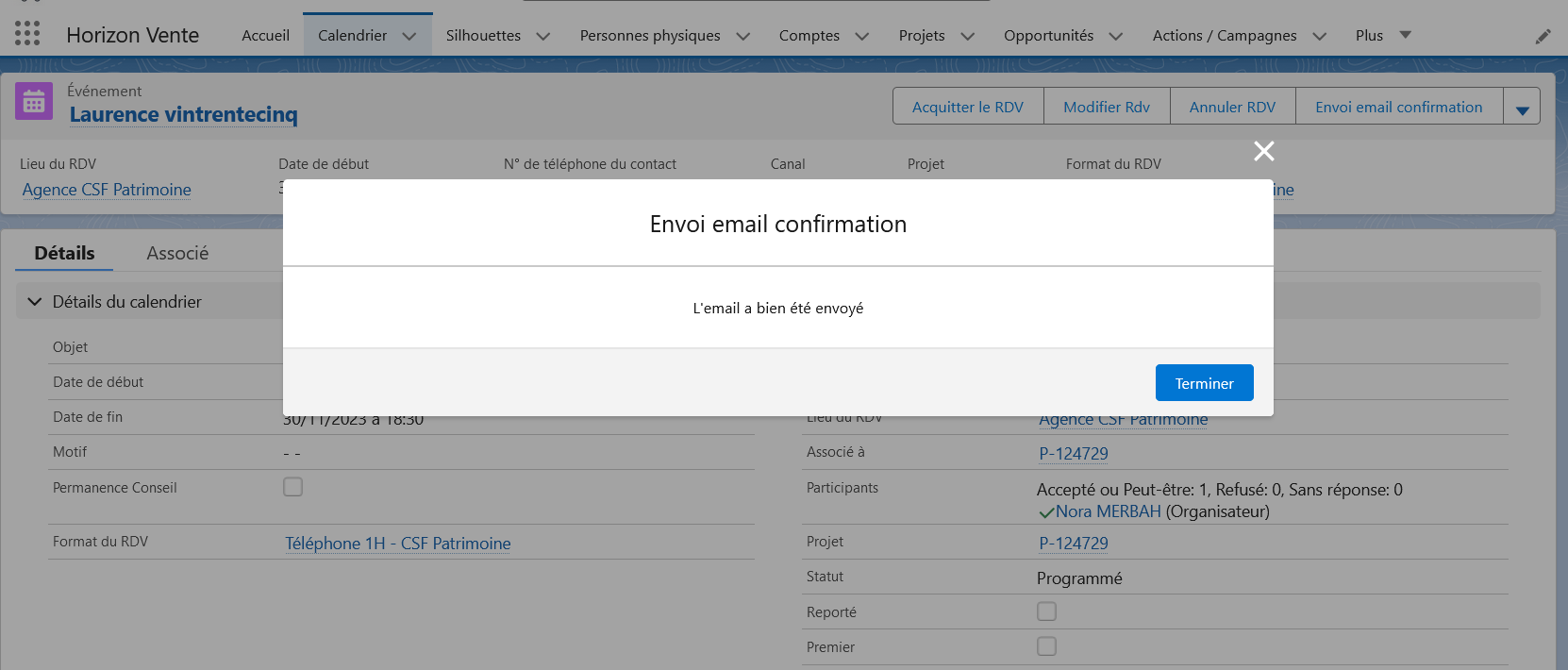Image resolution: width=1568 pixels, height=670 pixels.
Task: Toggle the Premier checkbox
Action: [1046, 646]
